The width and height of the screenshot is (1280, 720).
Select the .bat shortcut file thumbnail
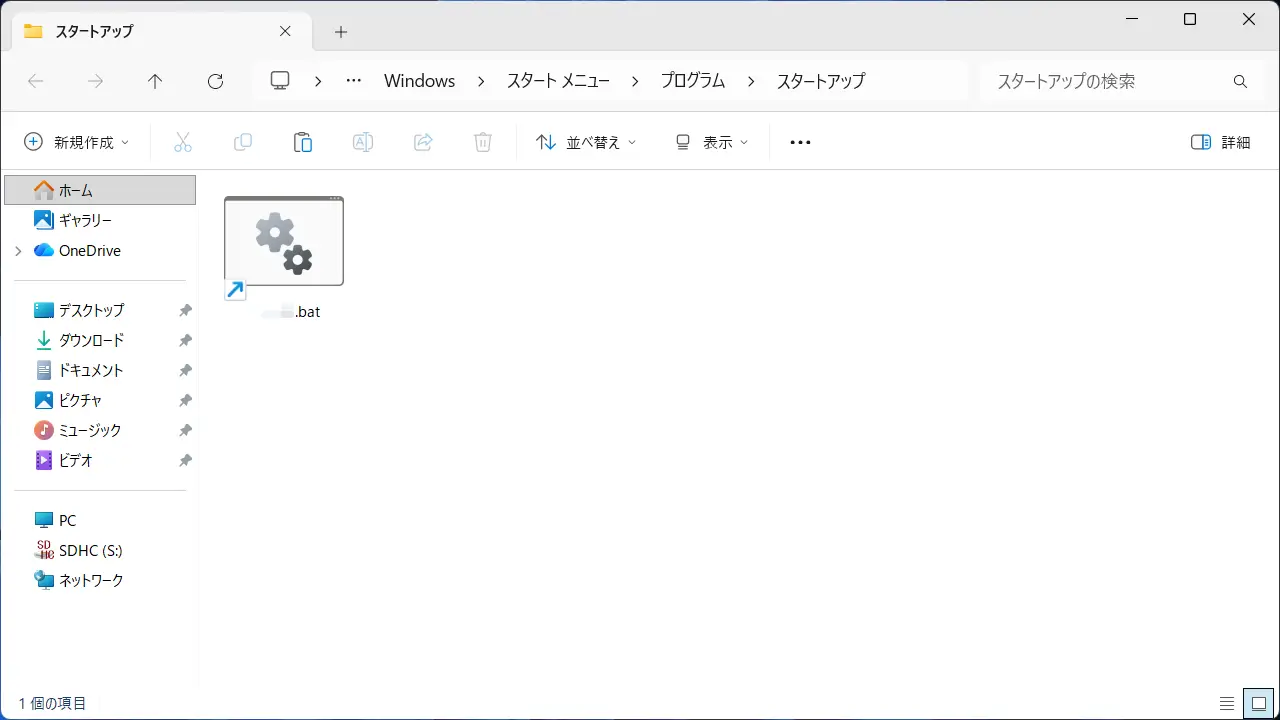click(284, 243)
